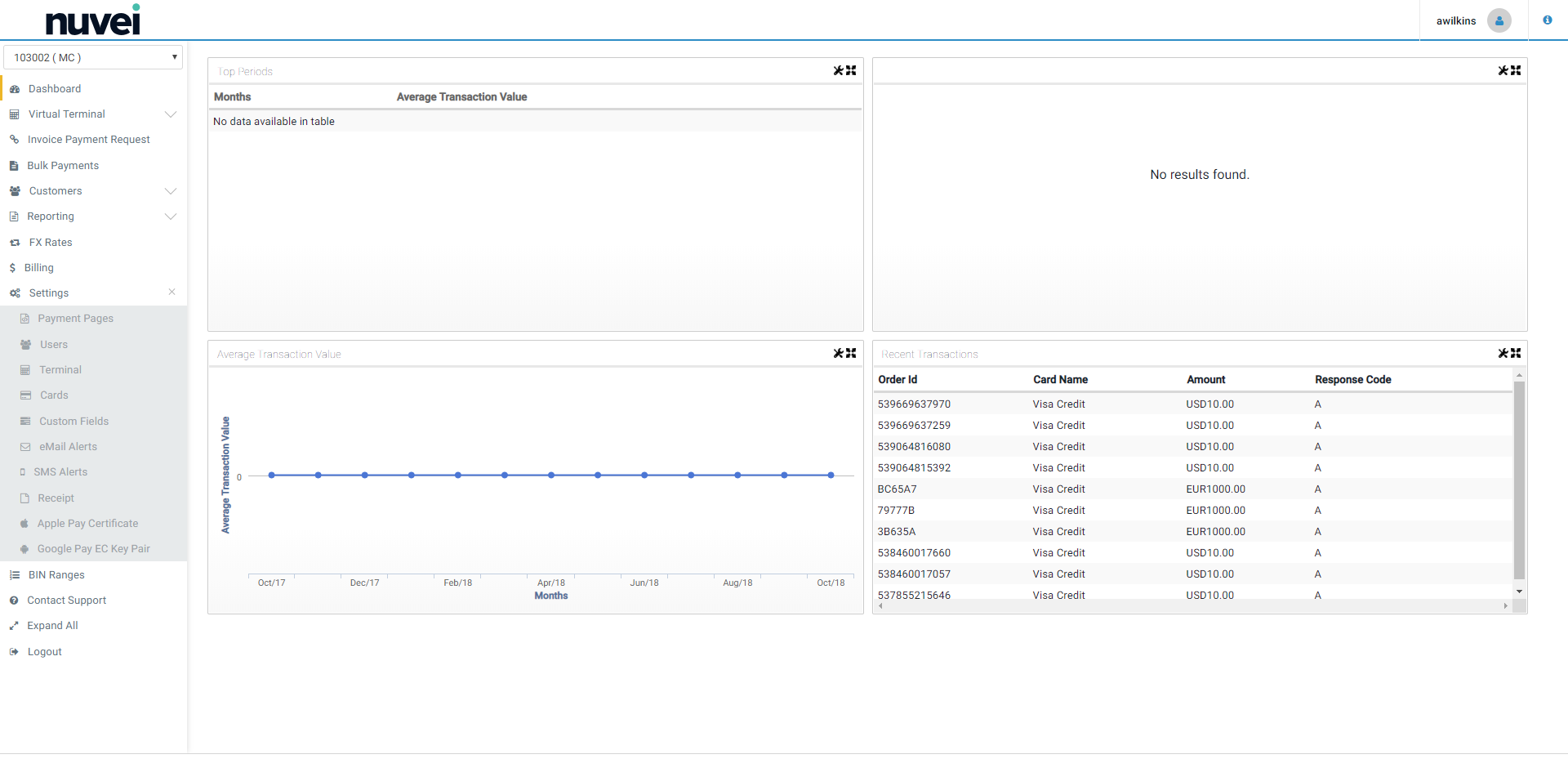The width and height of the screenshot is (1568, 759).
Task: Expand the full-screen icon on empty top-right panel
Action: [1516, 71]
